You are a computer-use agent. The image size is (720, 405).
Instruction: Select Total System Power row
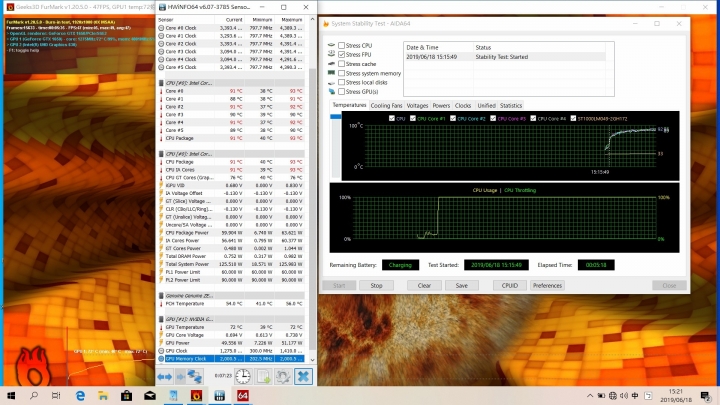click(x=231, y=264)
